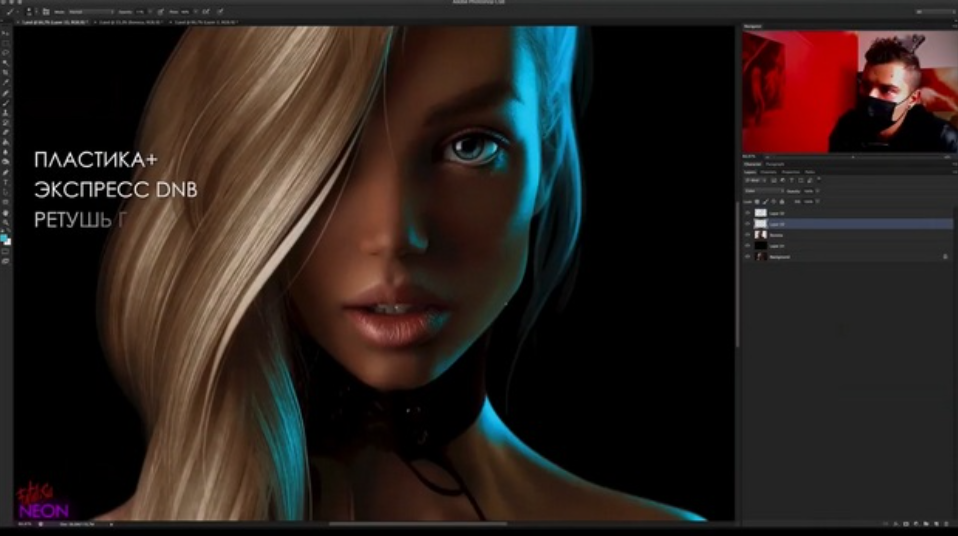Select the Eyedropper tool
Image resolution: width=958 pixels, height=536 pixels.
click(x=6, y=81)
